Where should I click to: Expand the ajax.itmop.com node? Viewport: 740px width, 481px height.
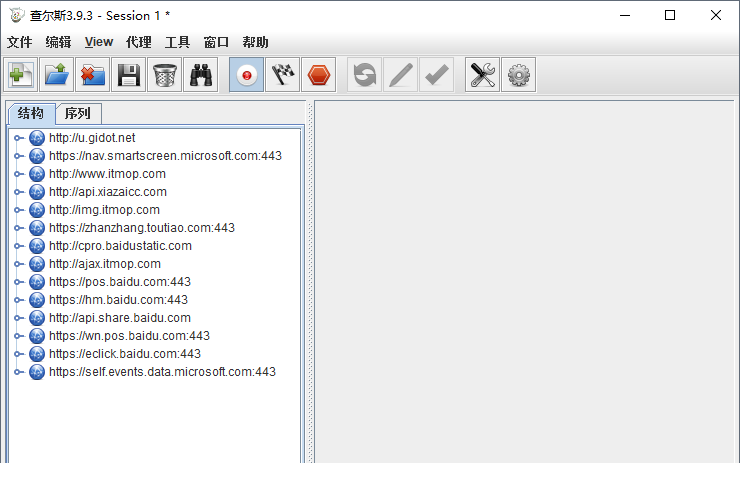click(18, 264)
